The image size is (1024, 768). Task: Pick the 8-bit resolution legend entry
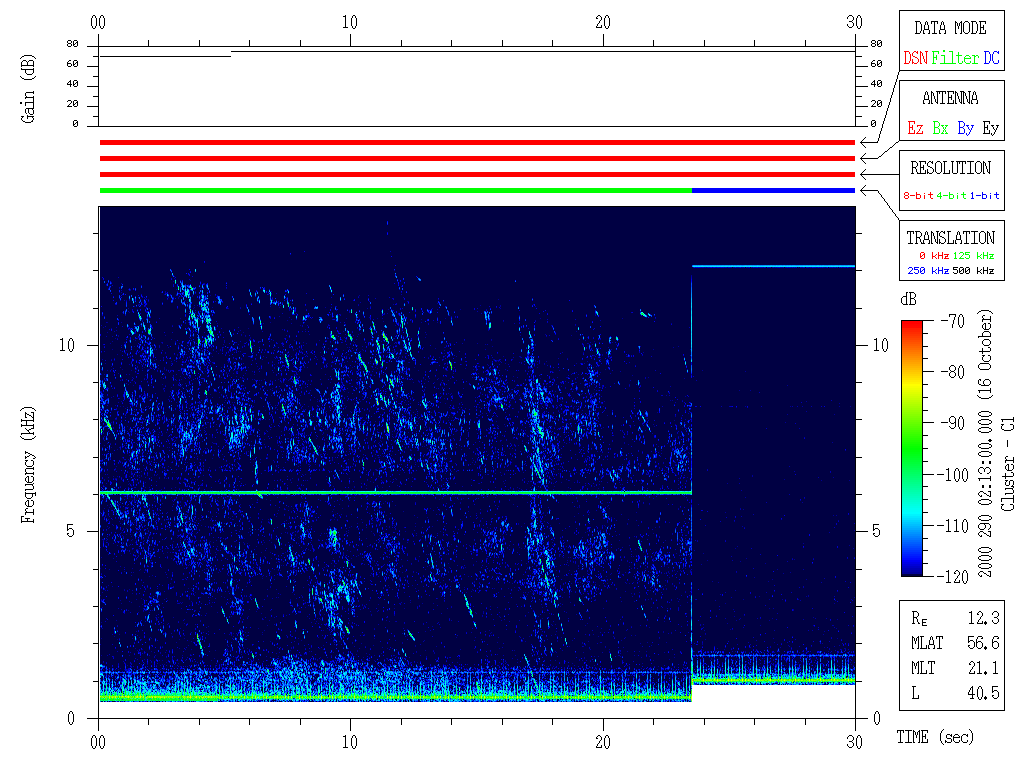point(918,196)
